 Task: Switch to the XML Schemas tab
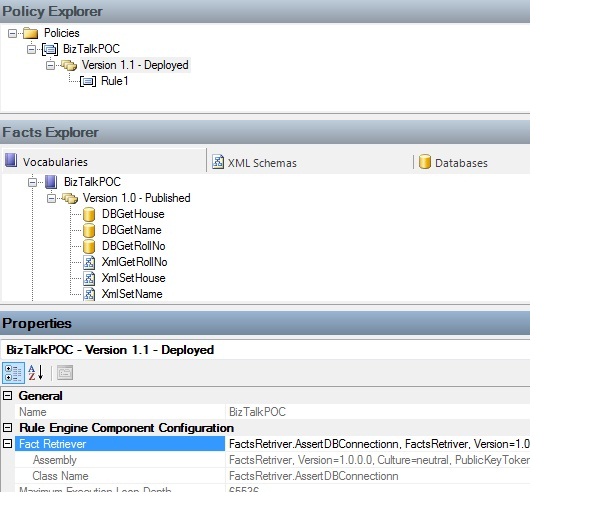click(254, 162)
